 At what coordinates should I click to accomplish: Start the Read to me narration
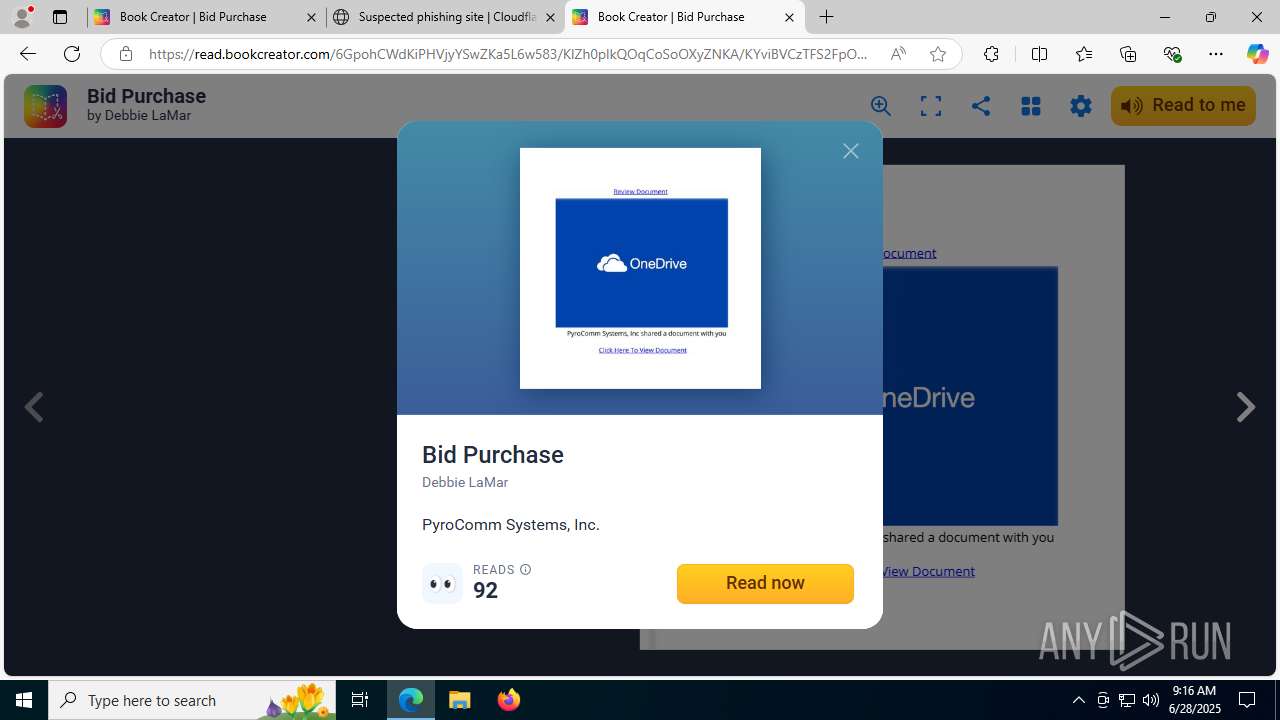(x=1183, y=105)
